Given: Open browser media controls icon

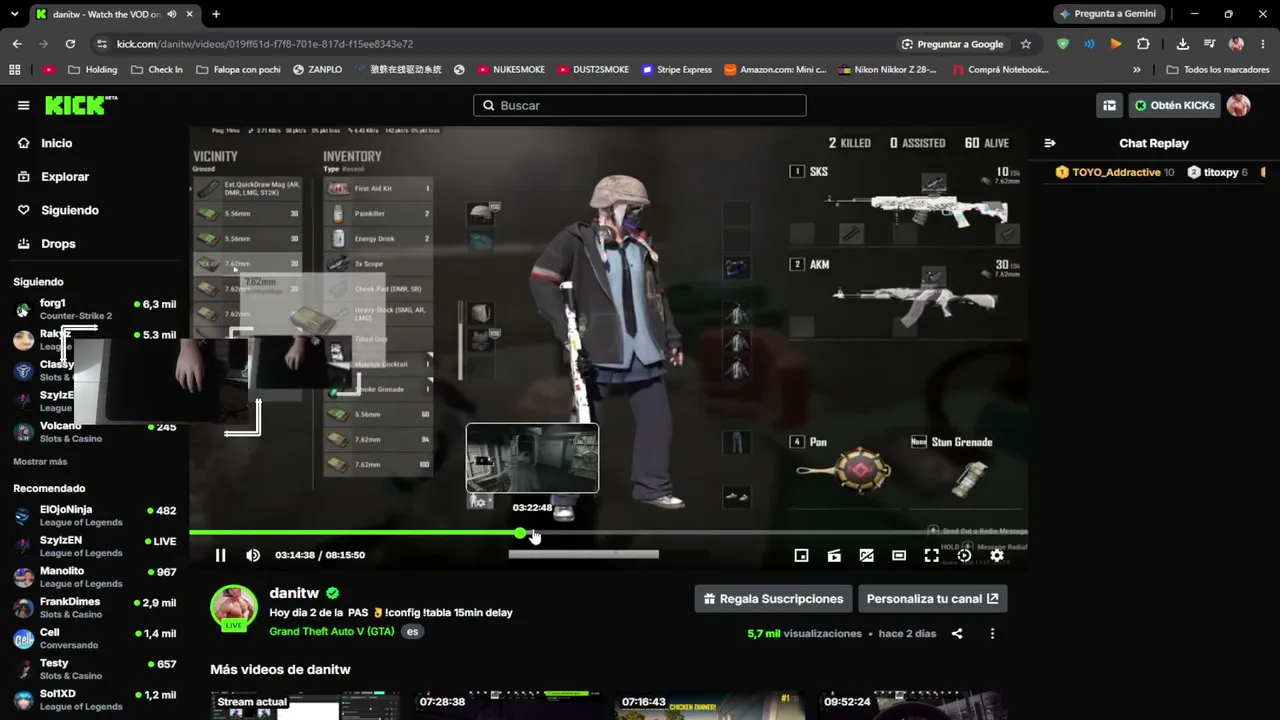Looking at the screenshot, I should [1210, 44].
